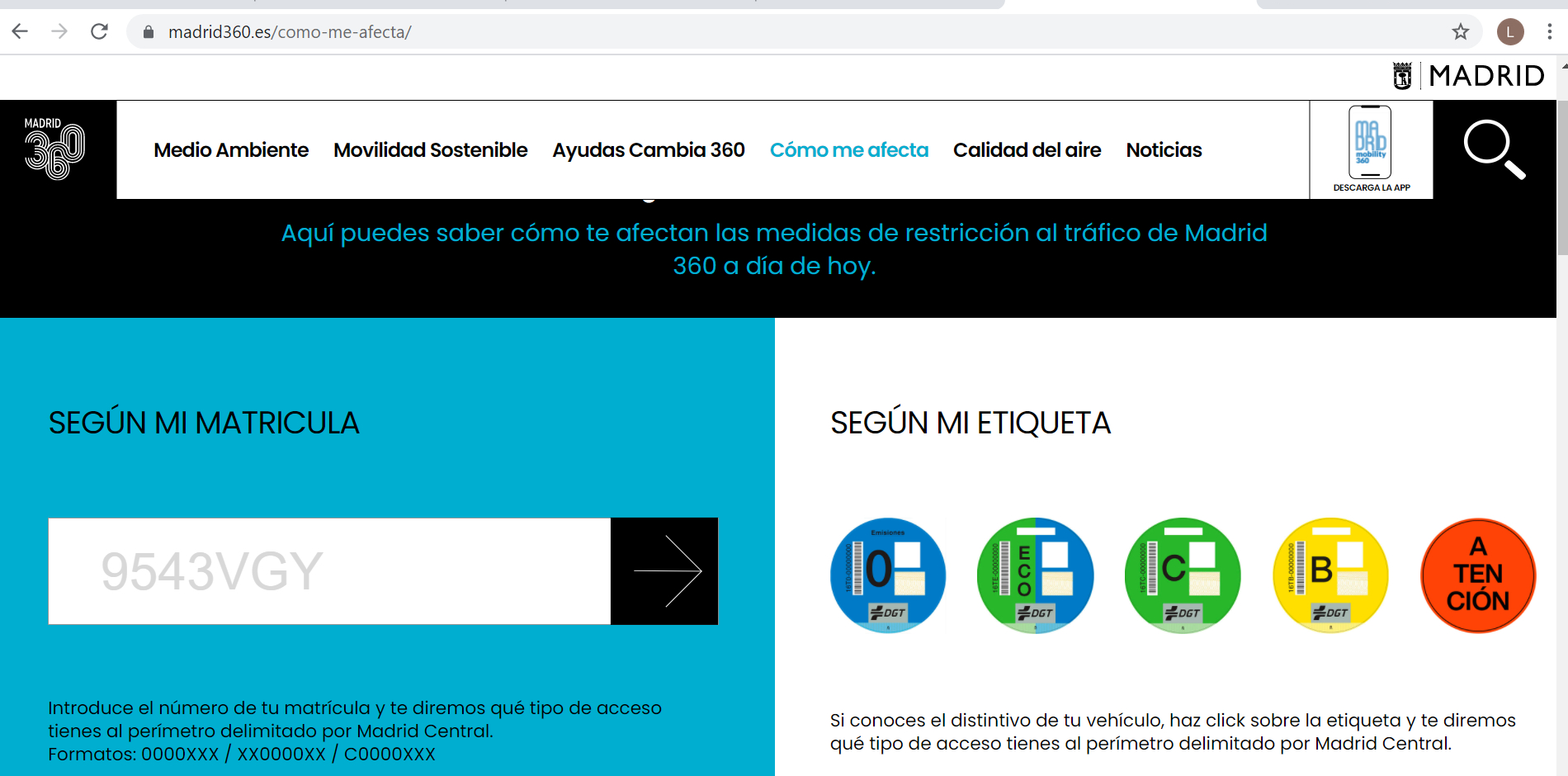Click the Madrid city crest logo
The width and height of the screenshot is (1568, 776).
pos(1401,75)
